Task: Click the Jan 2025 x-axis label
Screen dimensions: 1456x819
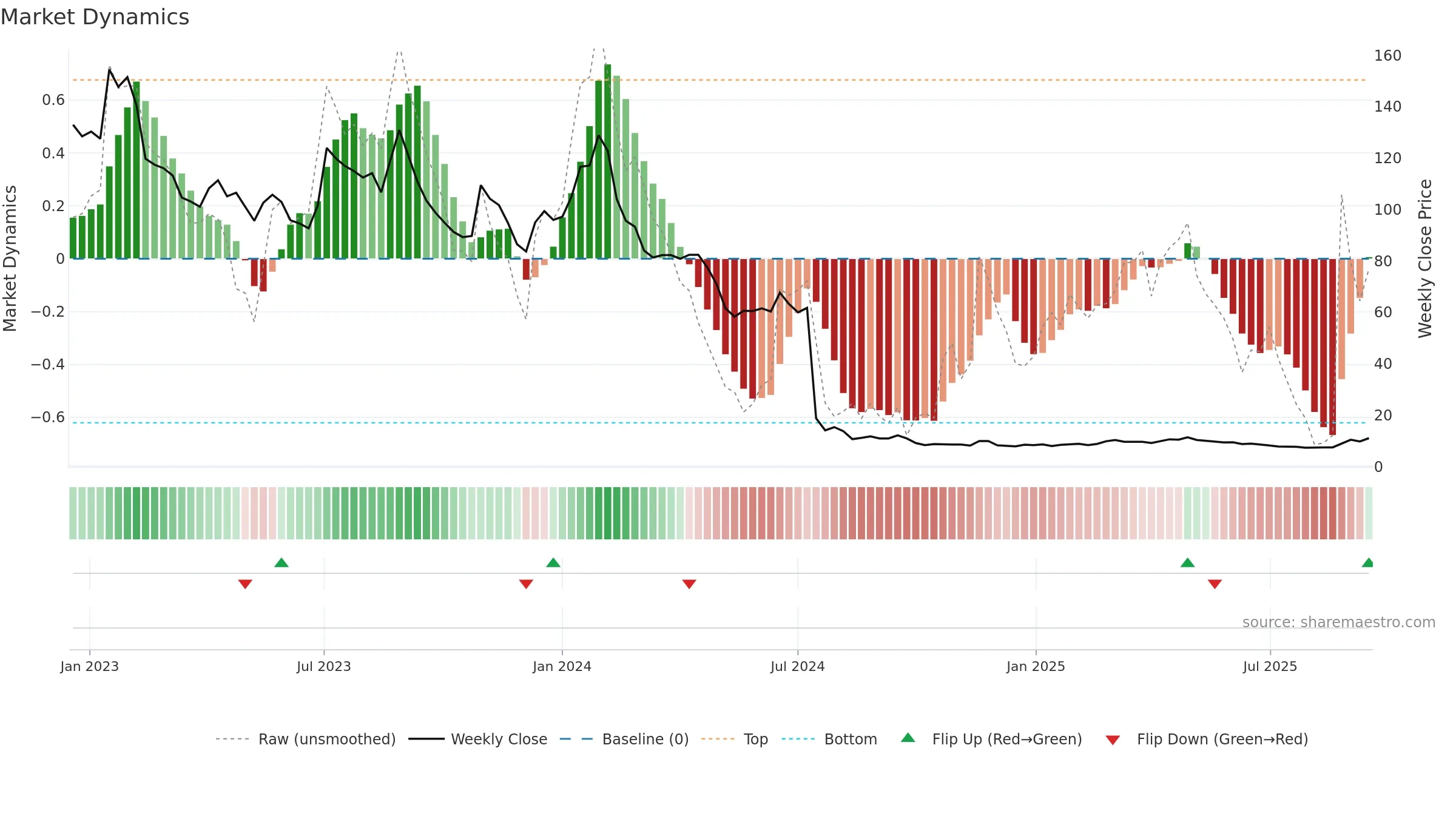Action: [x=1036, y=666]
